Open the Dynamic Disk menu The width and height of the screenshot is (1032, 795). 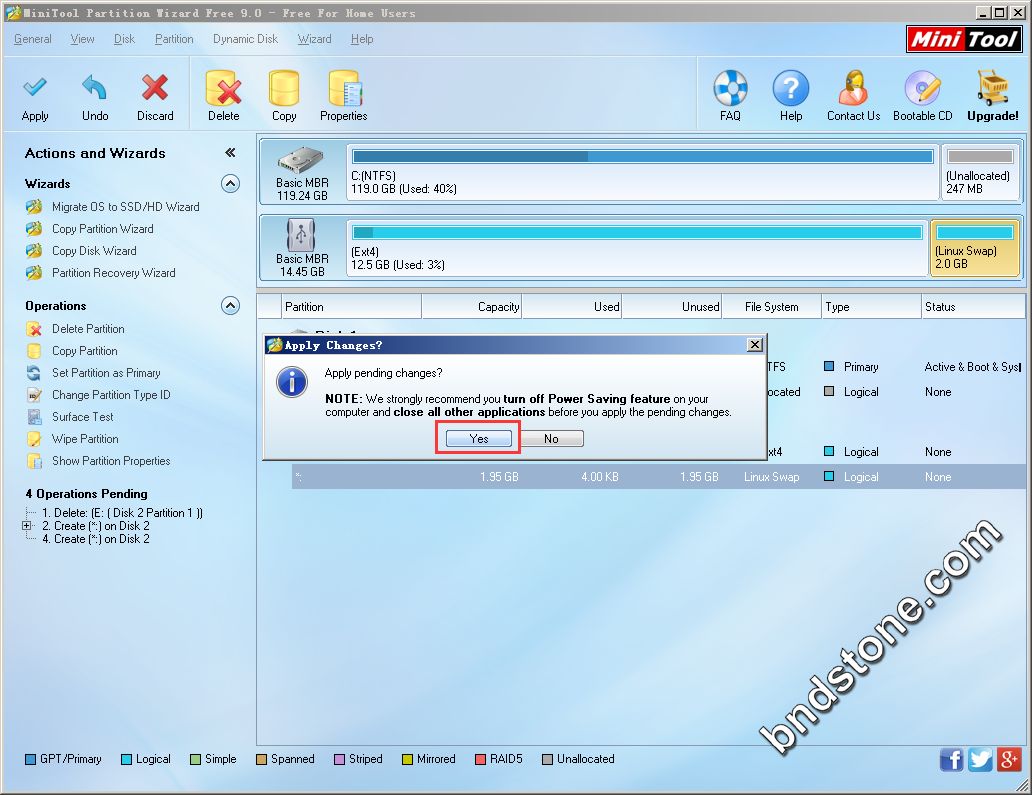pyautogui.click(x=245, y=39)
